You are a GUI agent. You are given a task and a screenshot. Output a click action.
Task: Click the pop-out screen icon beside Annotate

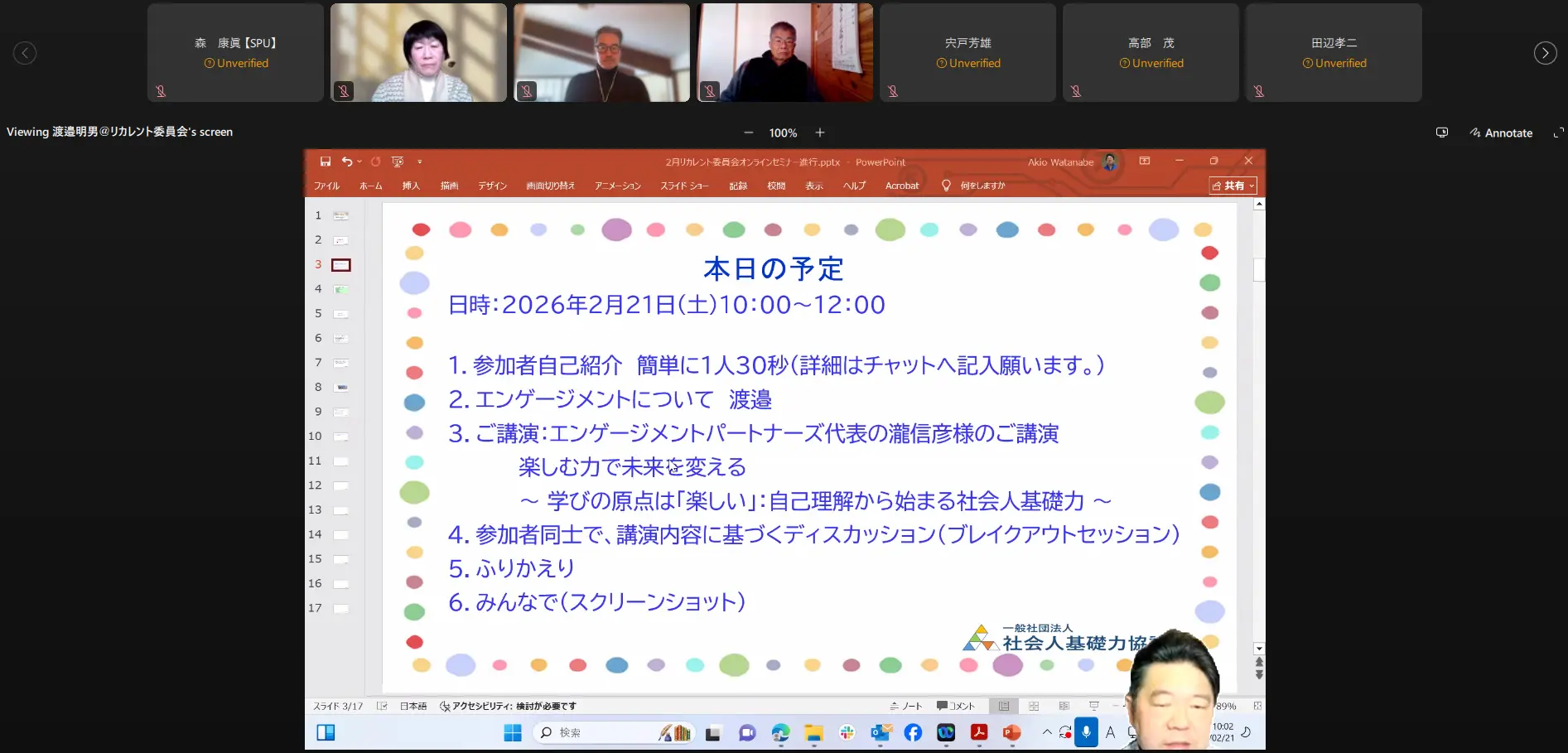tap(1442, 133)
